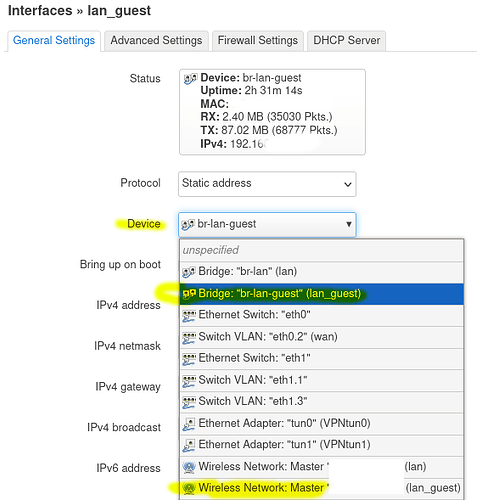Screen dimensions: 477x500
Task: Select Ethernet Switch "eth1" option
Action: [x=322, y=359]
